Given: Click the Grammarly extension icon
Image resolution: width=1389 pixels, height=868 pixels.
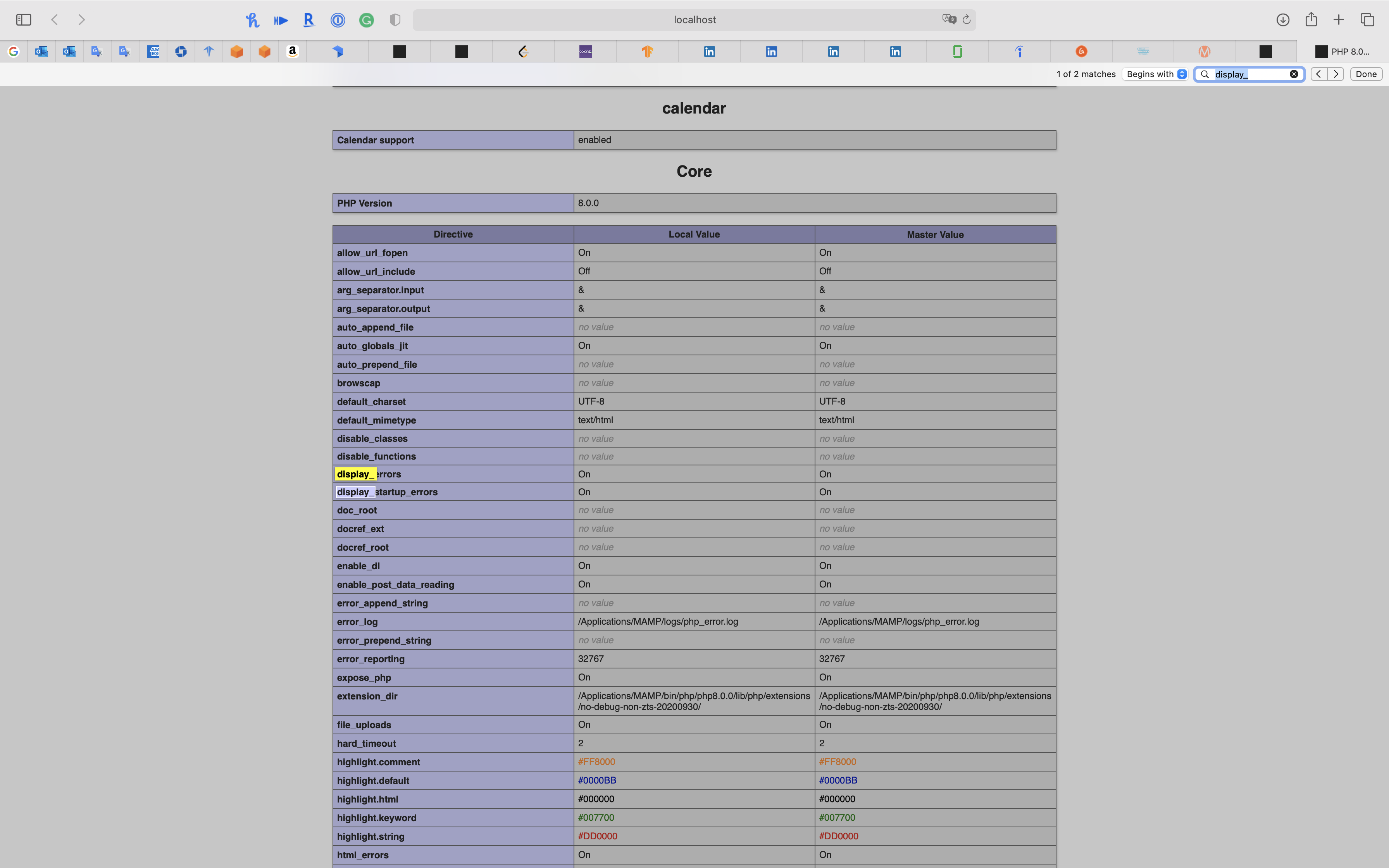Looking at the screenshot, I should coord(366,20).
